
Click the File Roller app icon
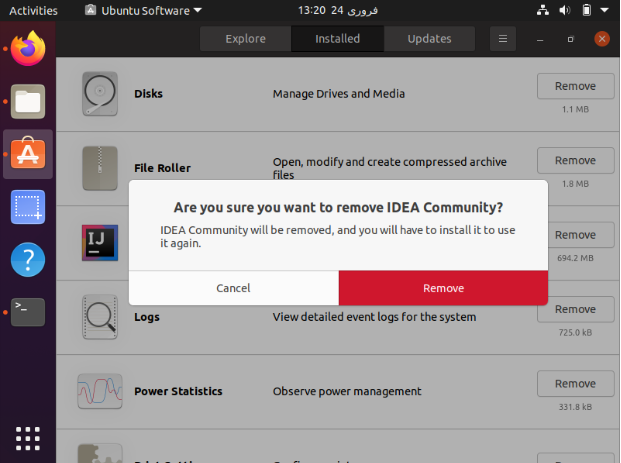(x=100, y=168)
